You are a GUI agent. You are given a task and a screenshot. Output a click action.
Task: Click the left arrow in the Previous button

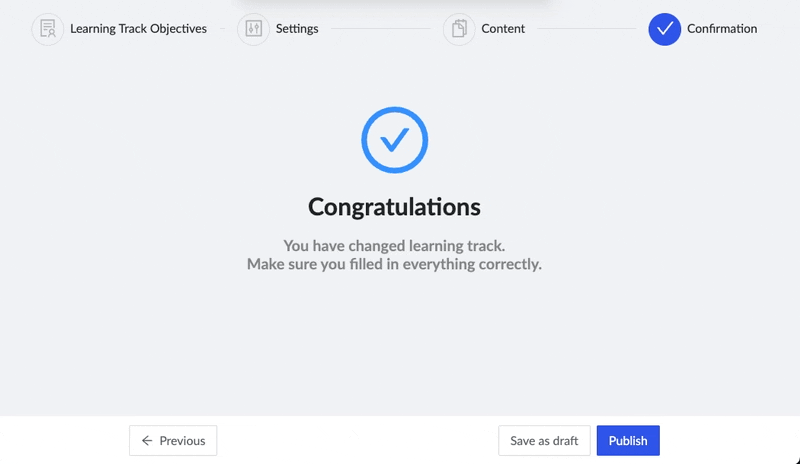147,441
